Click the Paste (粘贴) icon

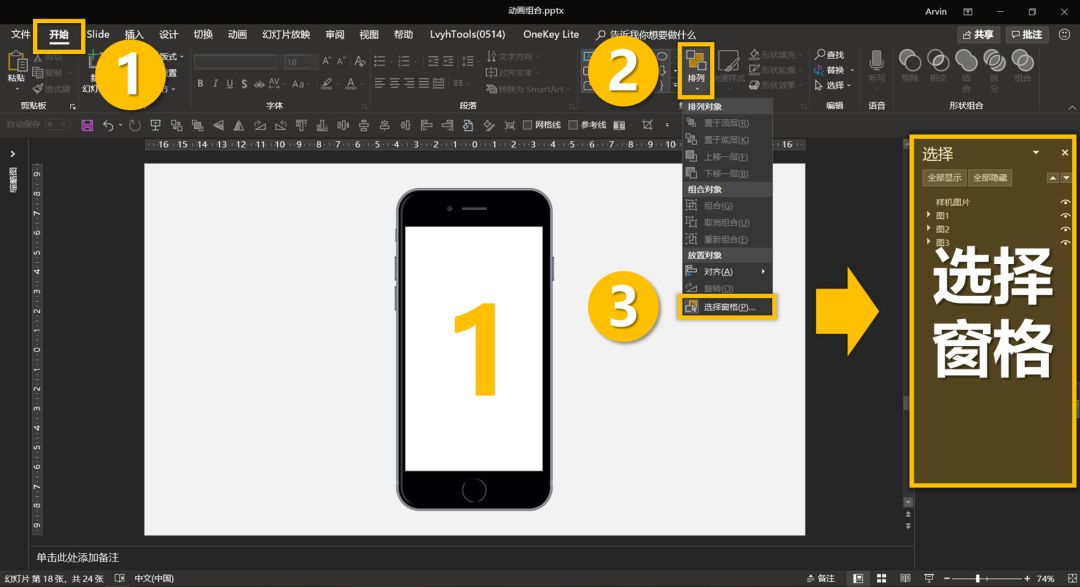(16, 62)
